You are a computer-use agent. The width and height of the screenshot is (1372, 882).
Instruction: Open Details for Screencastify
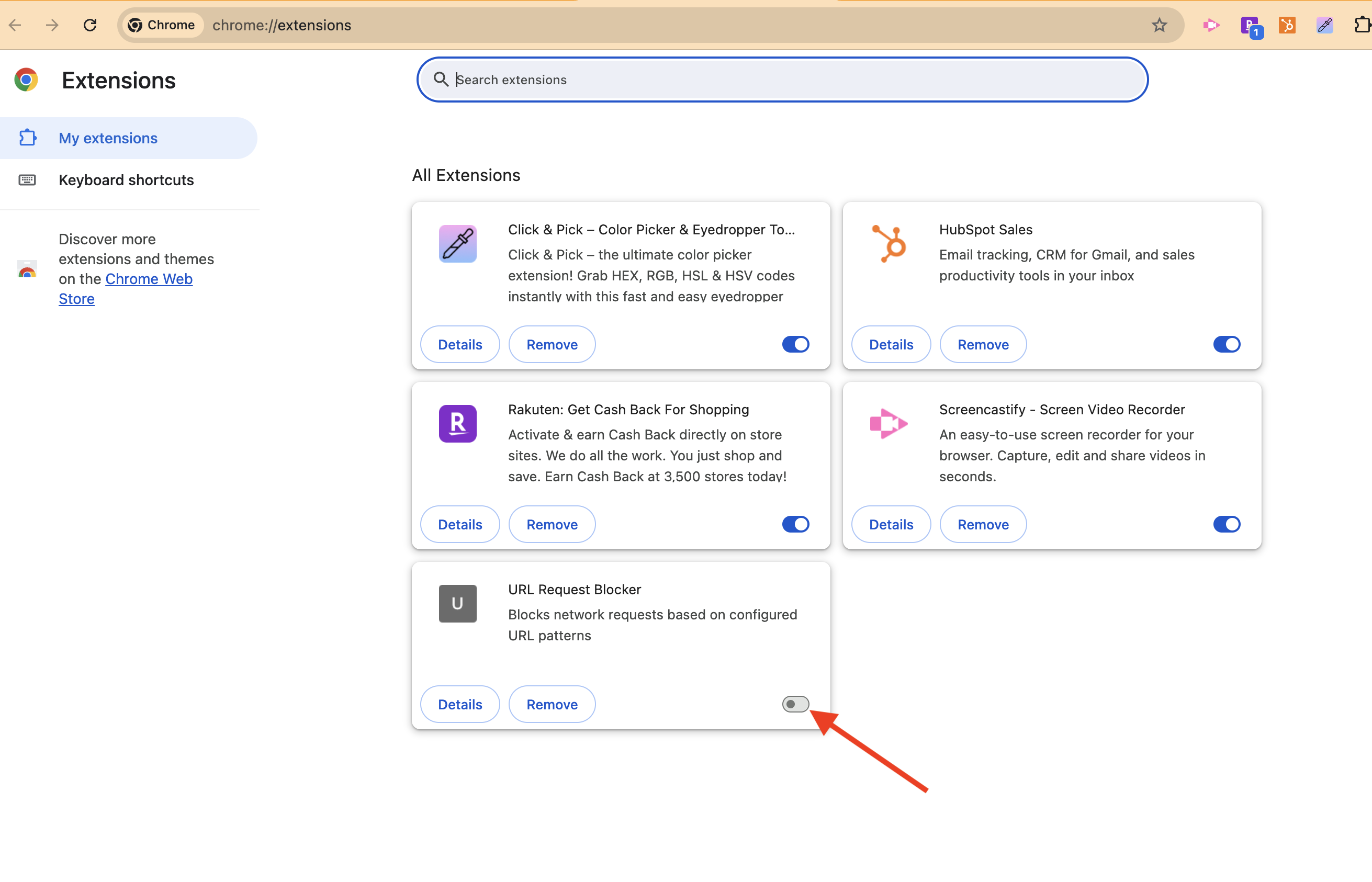[x=891, y=524]
